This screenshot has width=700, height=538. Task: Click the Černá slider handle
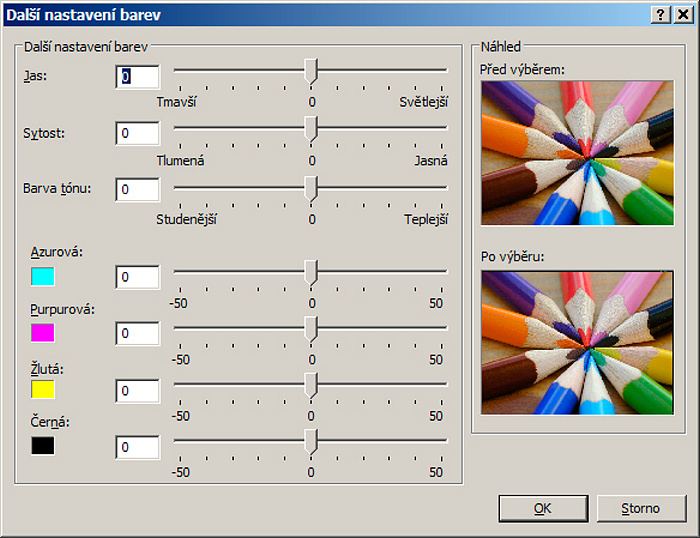click(311, 441)
